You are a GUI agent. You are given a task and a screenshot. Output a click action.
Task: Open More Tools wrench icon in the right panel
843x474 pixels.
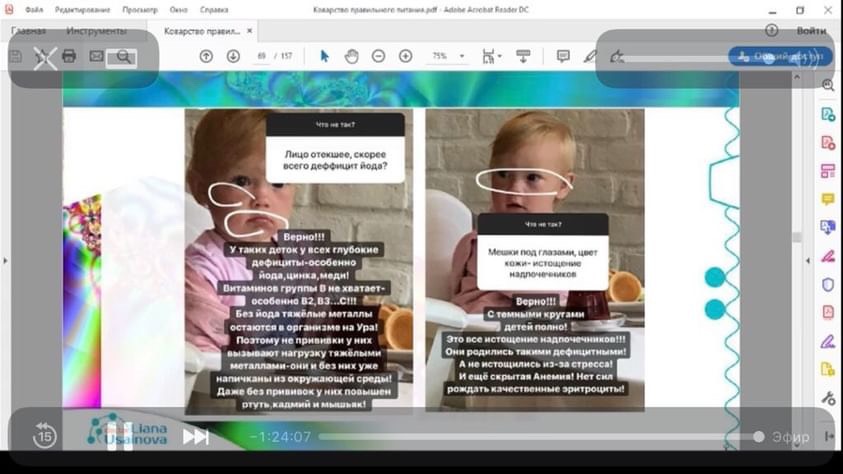coord(828,398)
